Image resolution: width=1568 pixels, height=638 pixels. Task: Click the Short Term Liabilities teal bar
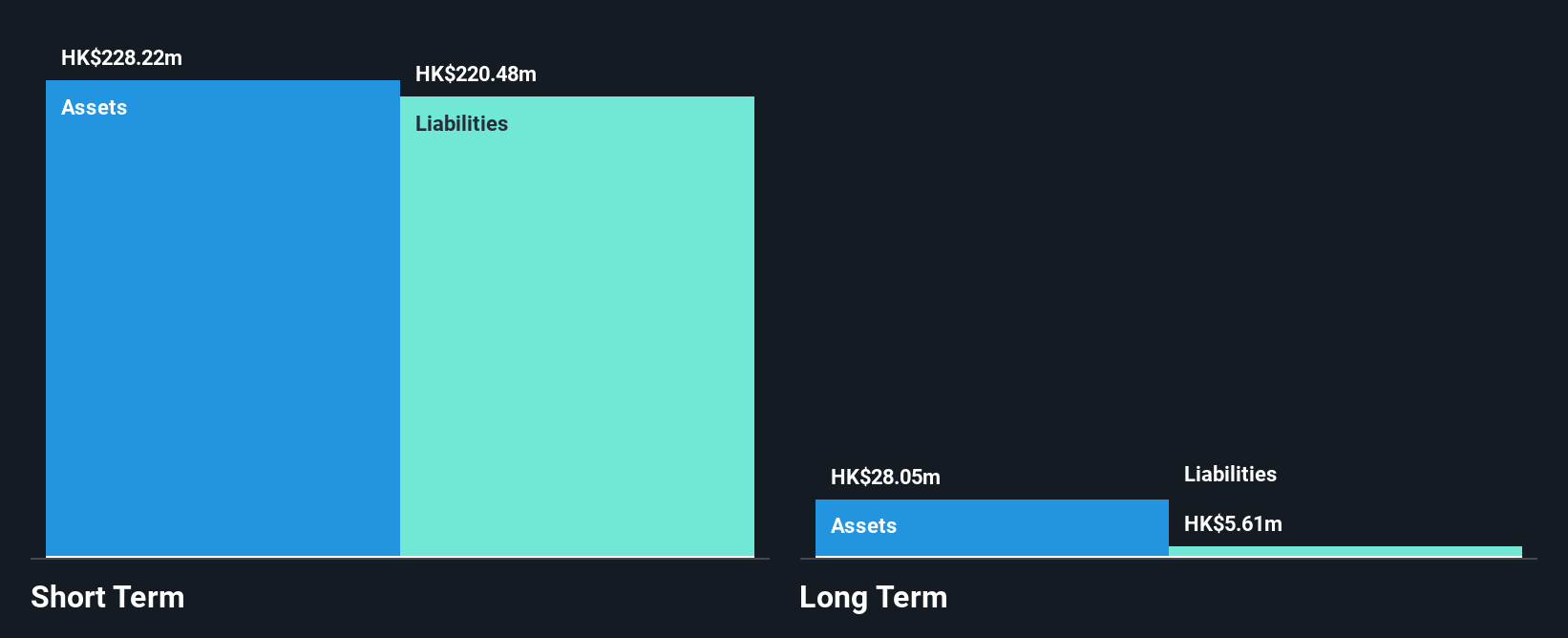577,326
